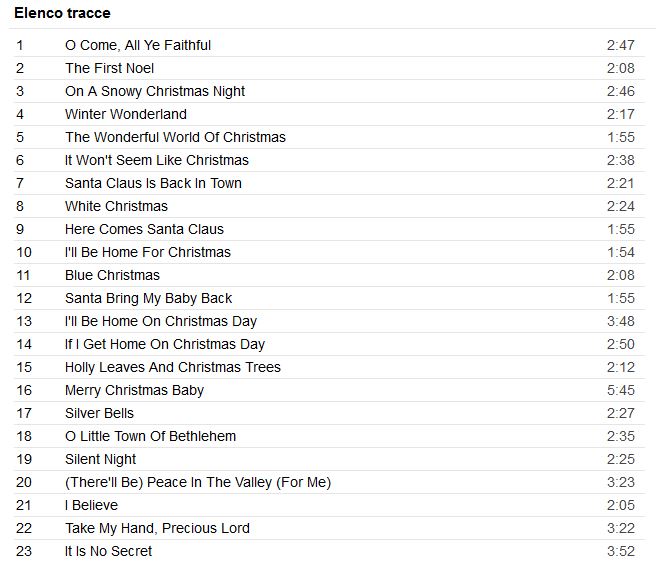Select the 'Winter Wonderland' track

pyautogui.click(x=126, y=114)
